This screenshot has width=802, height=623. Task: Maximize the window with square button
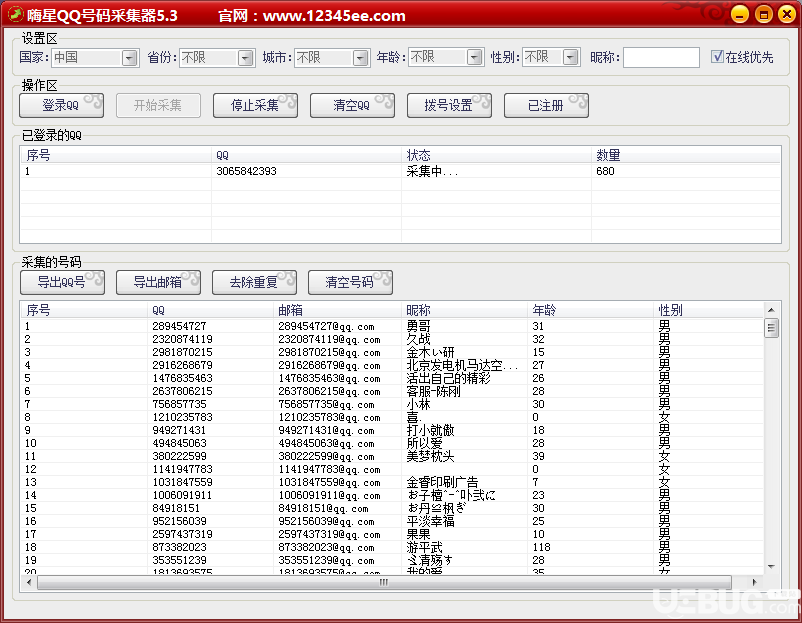[764, 14]
